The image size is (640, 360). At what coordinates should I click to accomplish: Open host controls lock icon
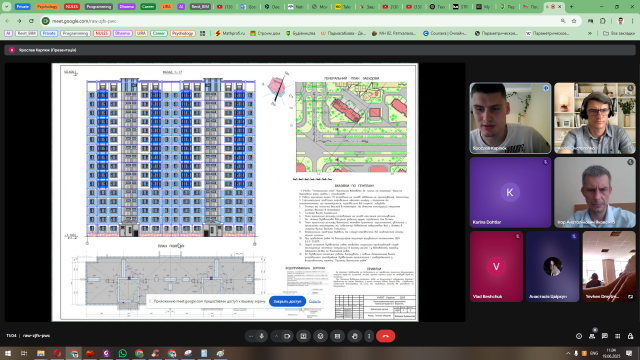(630, 336)
